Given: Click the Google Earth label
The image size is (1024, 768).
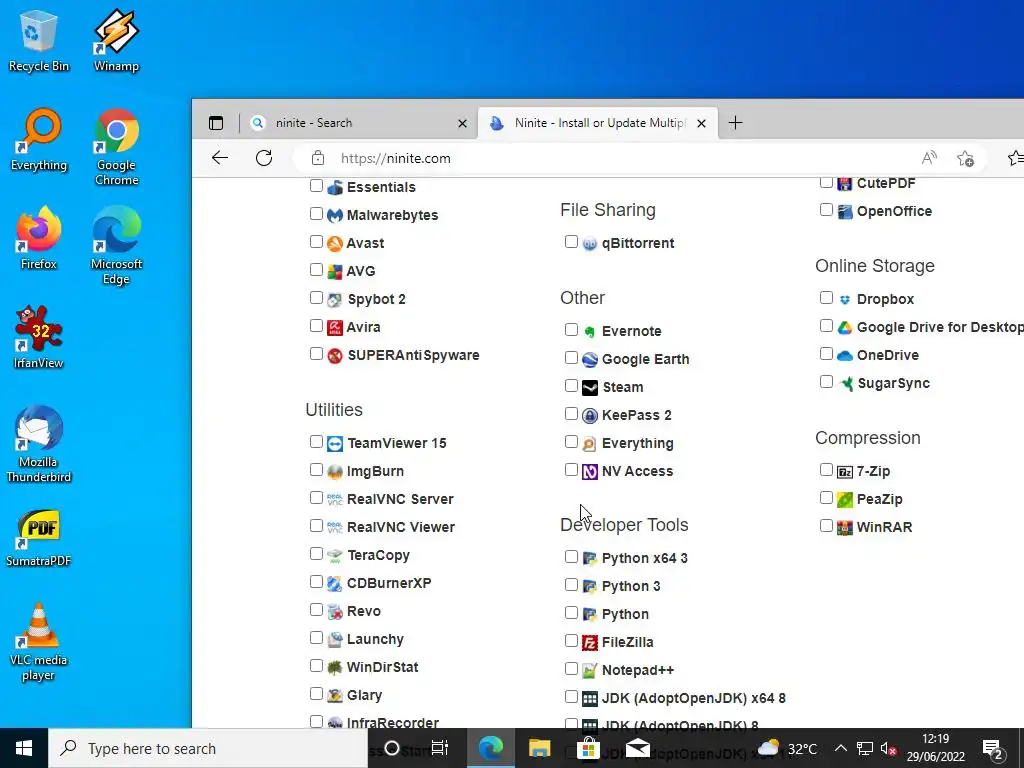Looking at the screenshot, I should [x=645, y=359].
